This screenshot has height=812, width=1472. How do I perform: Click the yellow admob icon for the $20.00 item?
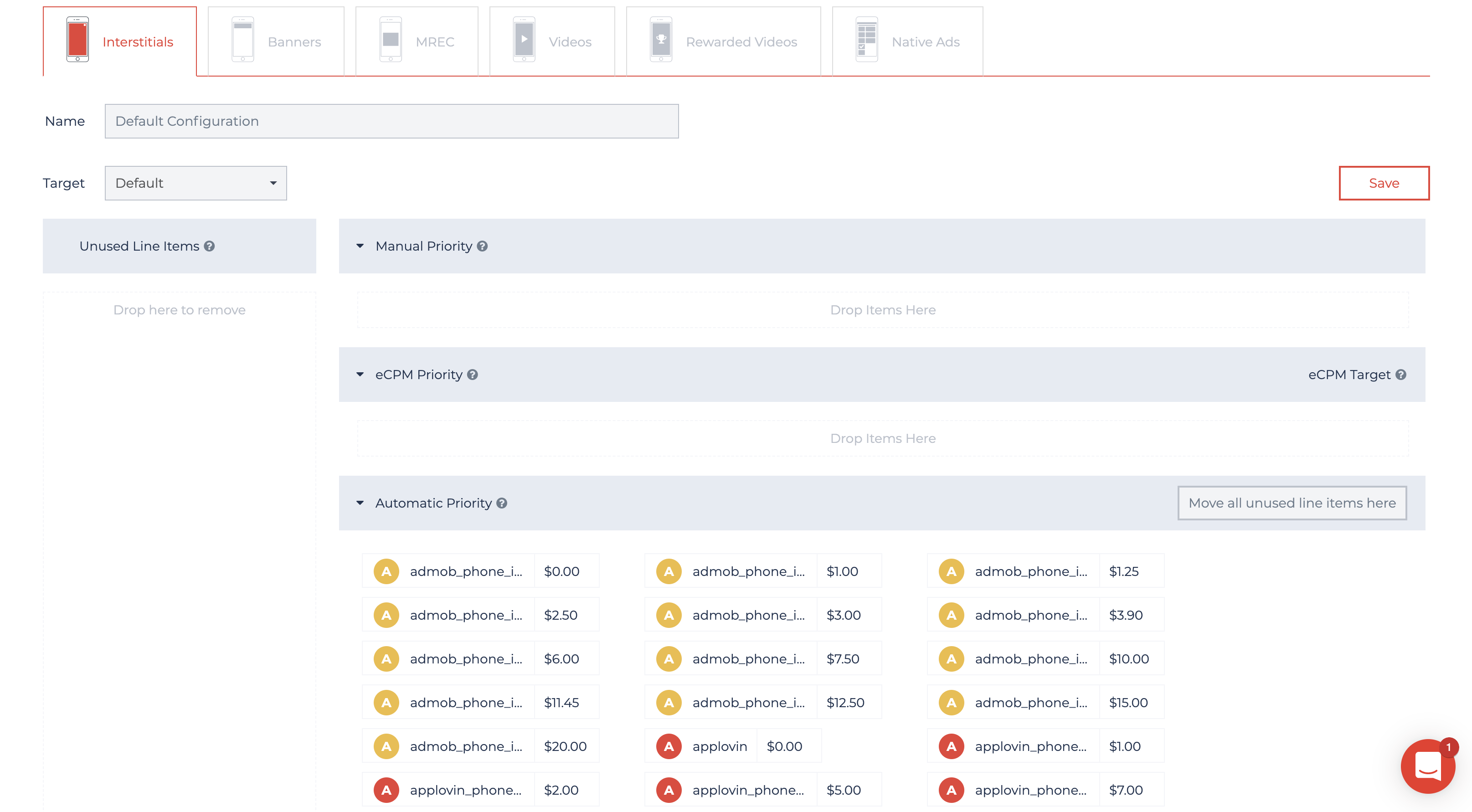coord(386,746)
